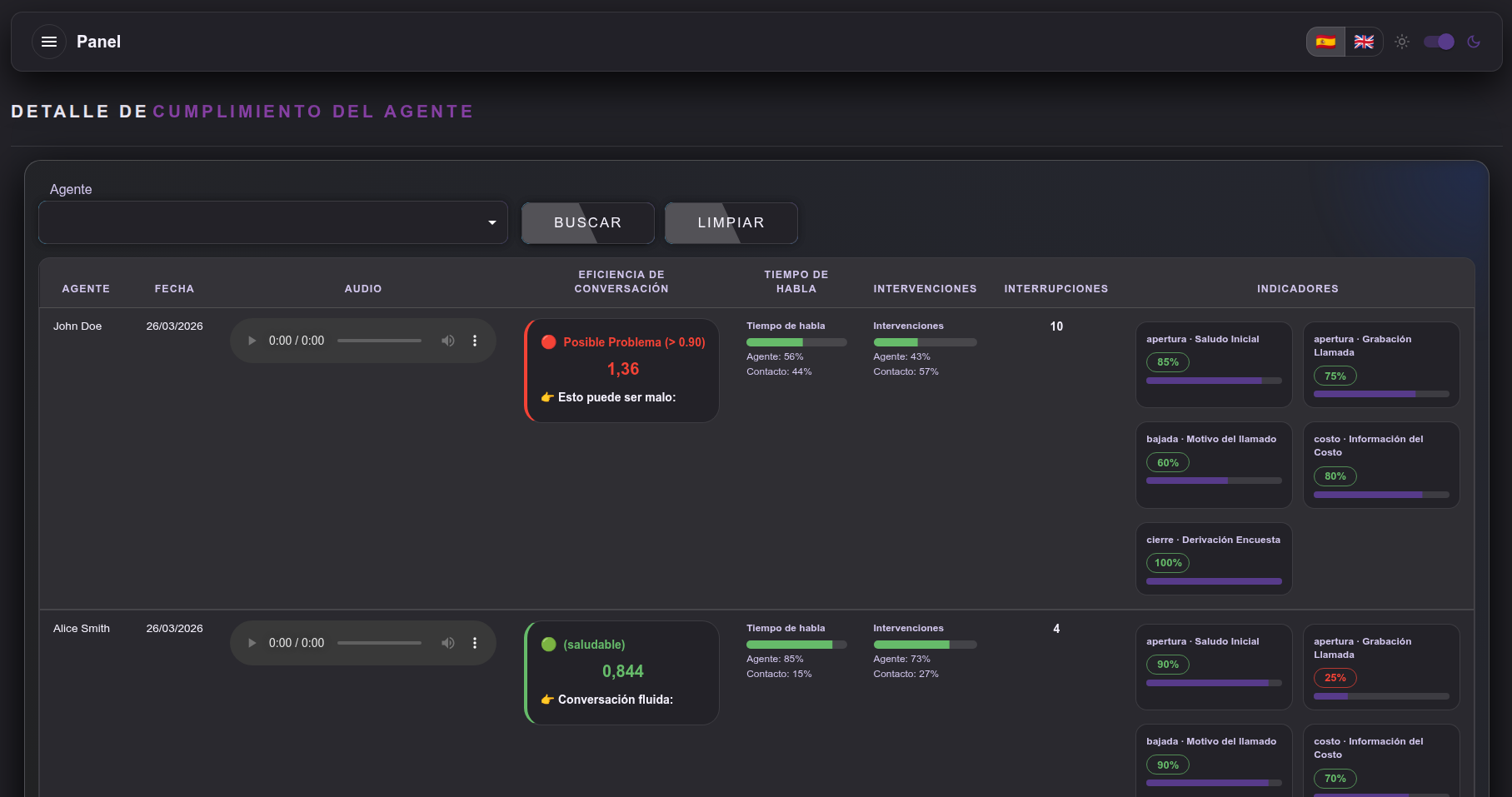This screenshot has height=797, width=1512.
Task: Click the 'Esto puede ser malo:' text
Action: tap(617, 397)
